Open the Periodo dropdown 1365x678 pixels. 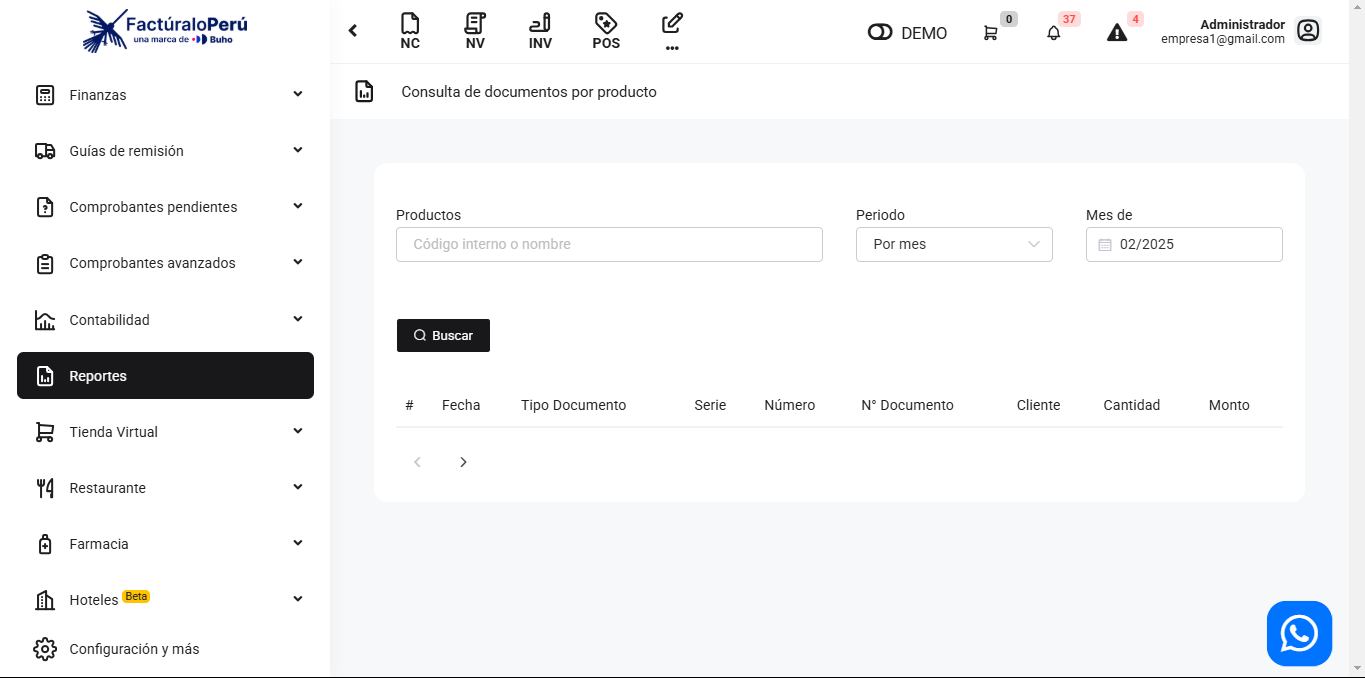point(954,244)
